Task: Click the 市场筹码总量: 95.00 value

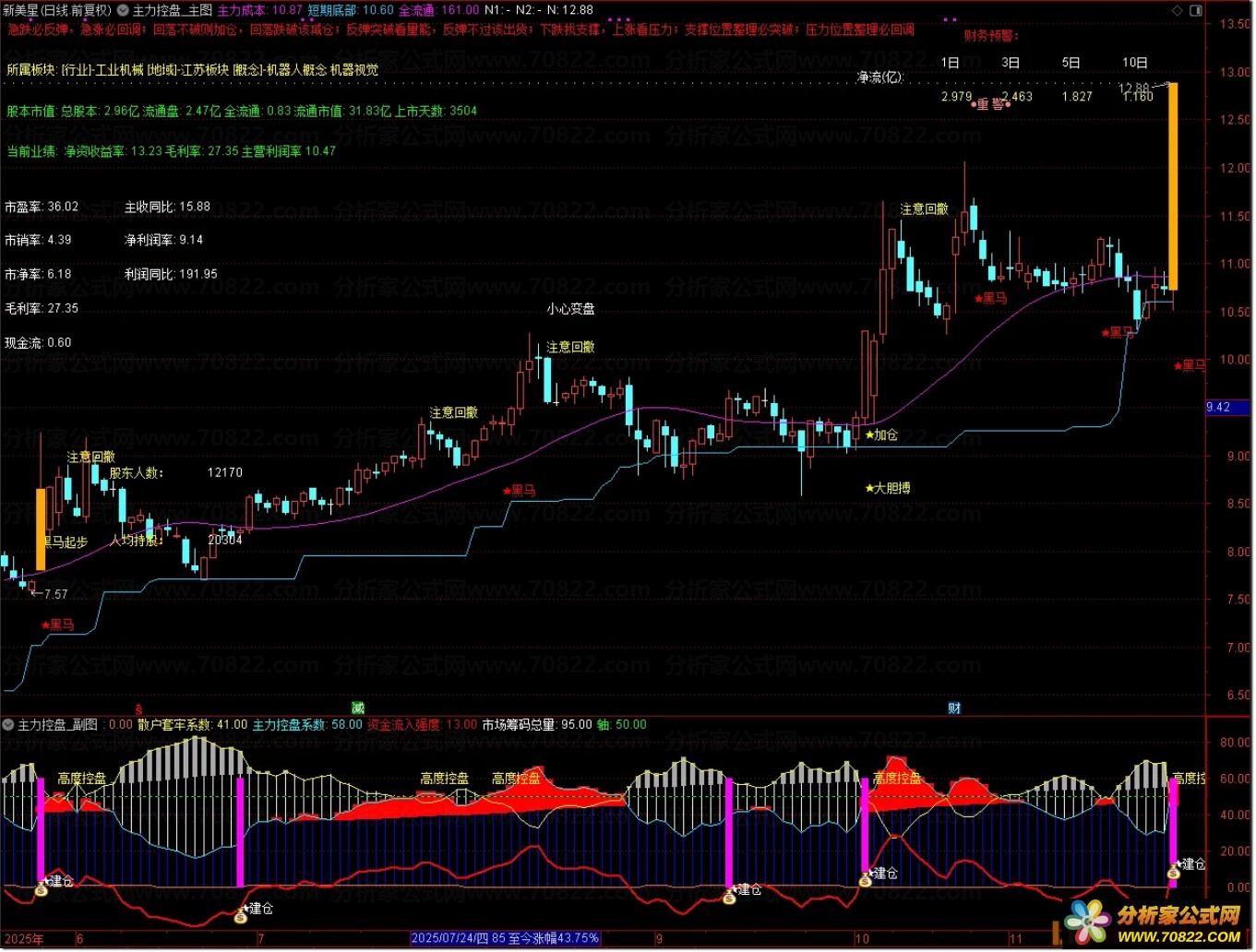Action: pyautogui.click(x=537, y=725)
